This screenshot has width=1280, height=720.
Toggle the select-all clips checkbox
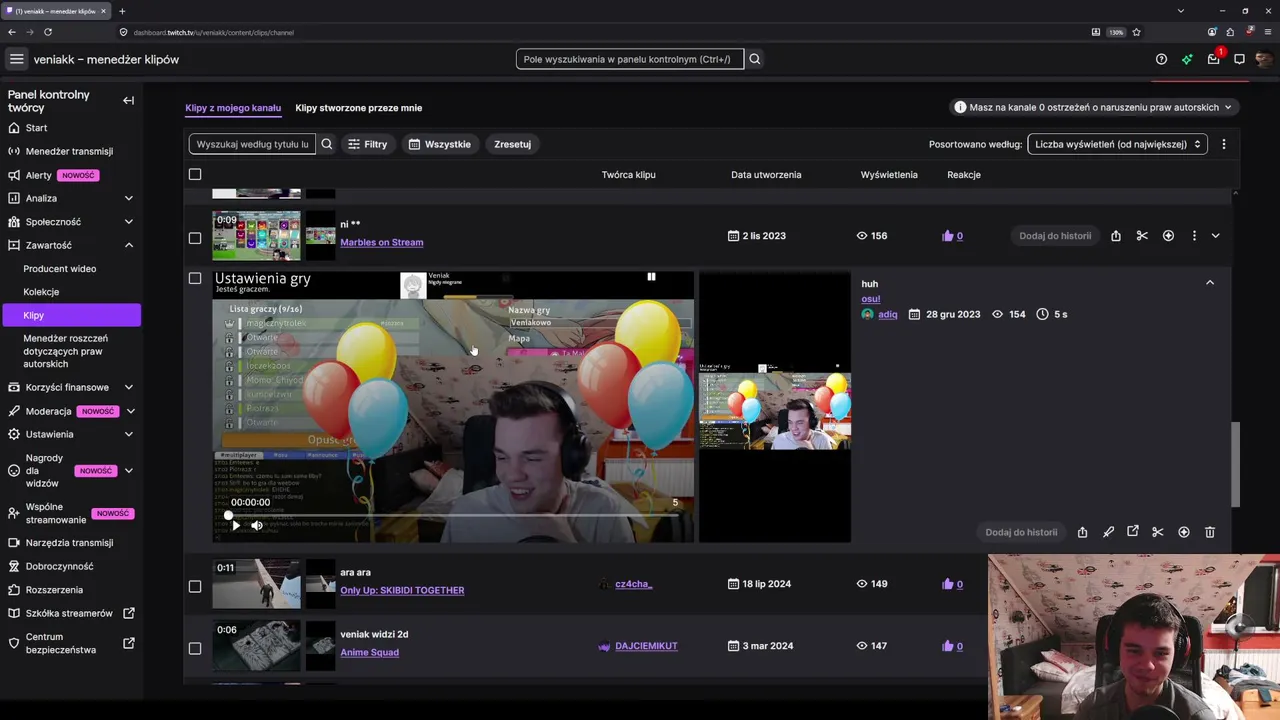tap(195, 174)
